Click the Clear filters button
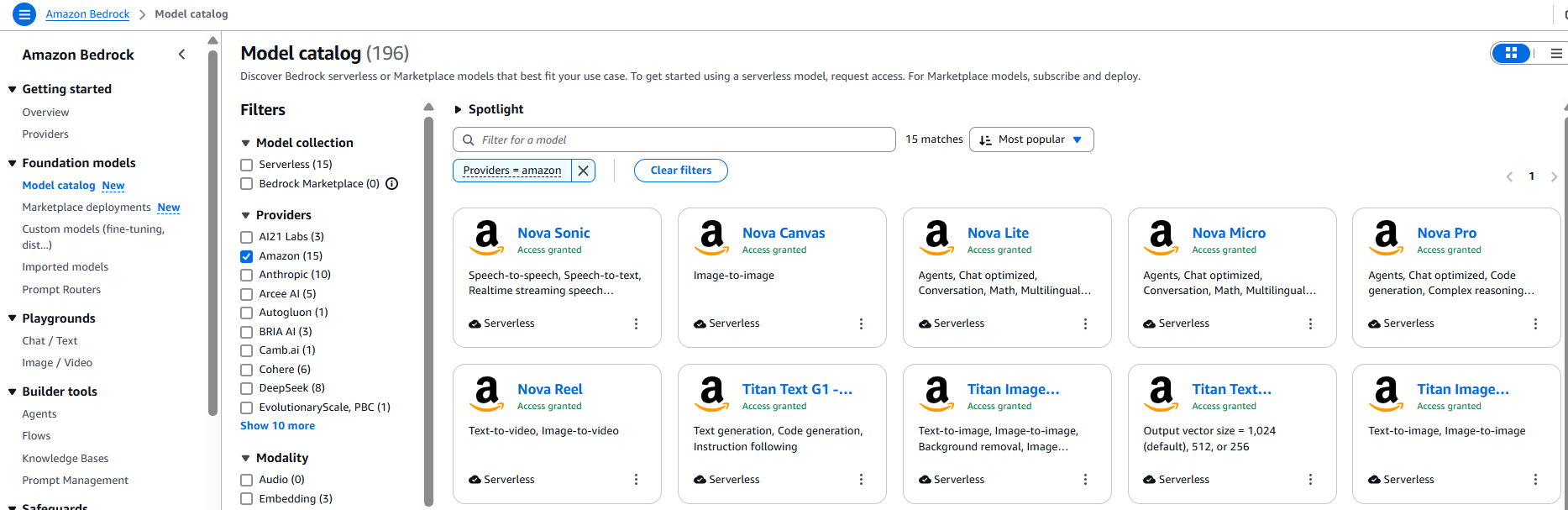Image resolution: width=1568 pixels, height=510 pixels. click(681, 171)
